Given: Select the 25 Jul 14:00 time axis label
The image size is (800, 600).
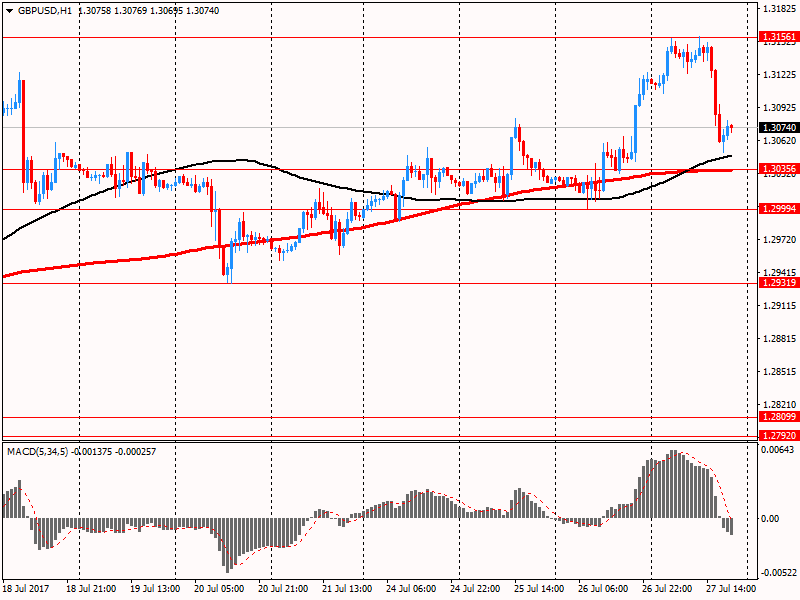Looking at the screenshot, I should click(539, 589).
